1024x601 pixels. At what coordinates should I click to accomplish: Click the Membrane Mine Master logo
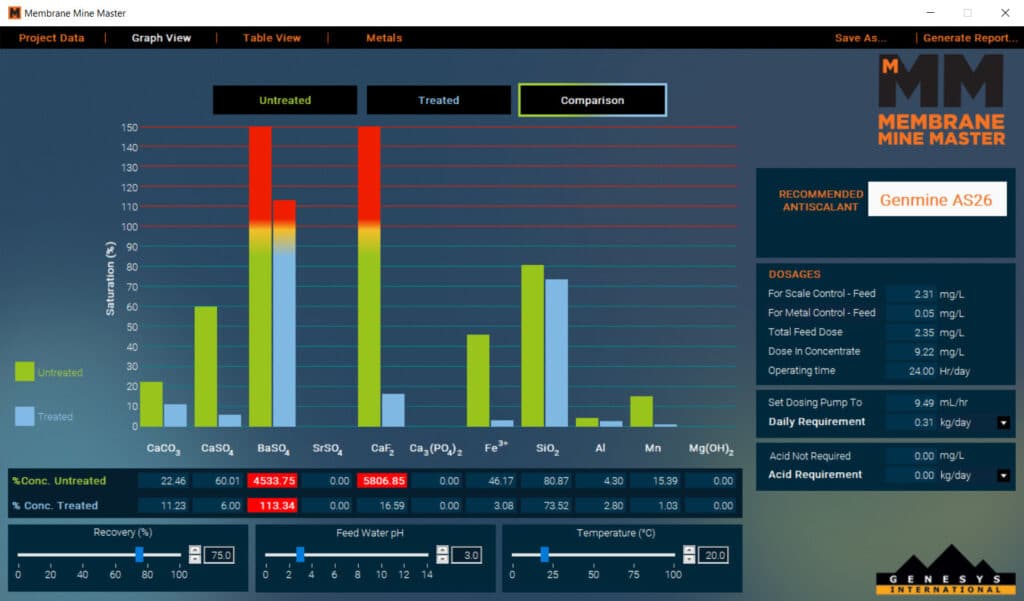click(x=941, y=100)
